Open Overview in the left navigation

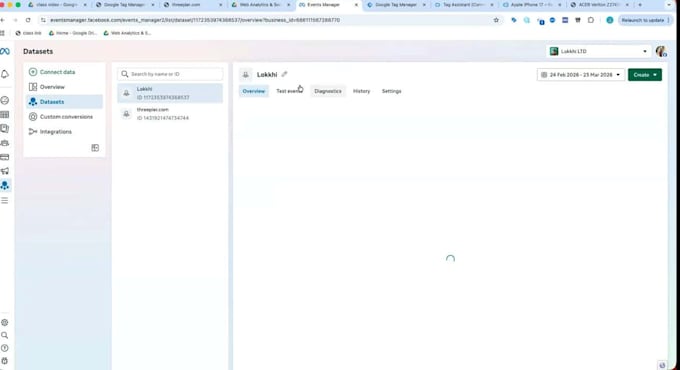52,87
